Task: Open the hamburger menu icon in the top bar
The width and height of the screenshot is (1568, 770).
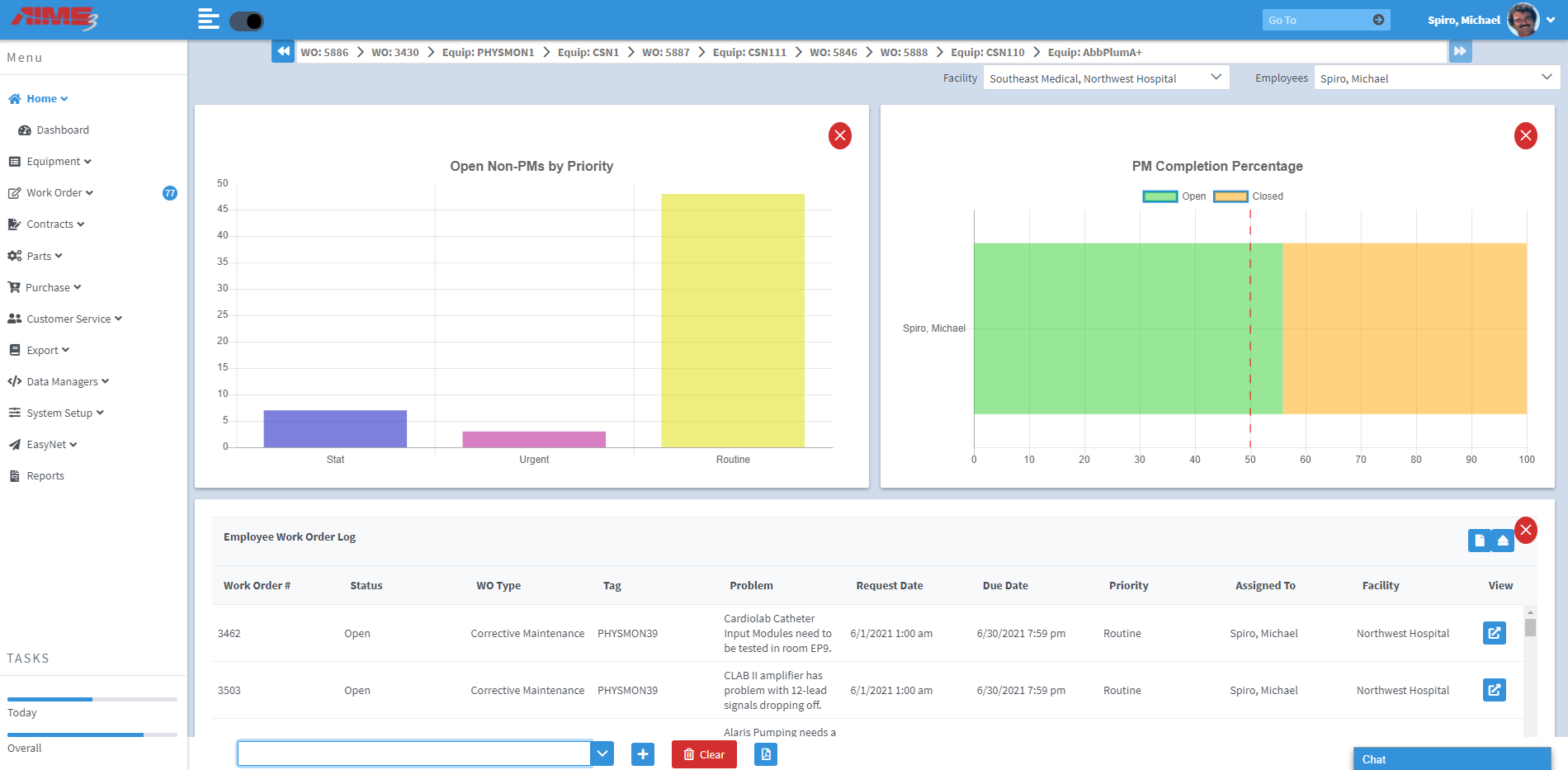Action: click(x=208, y=17)
